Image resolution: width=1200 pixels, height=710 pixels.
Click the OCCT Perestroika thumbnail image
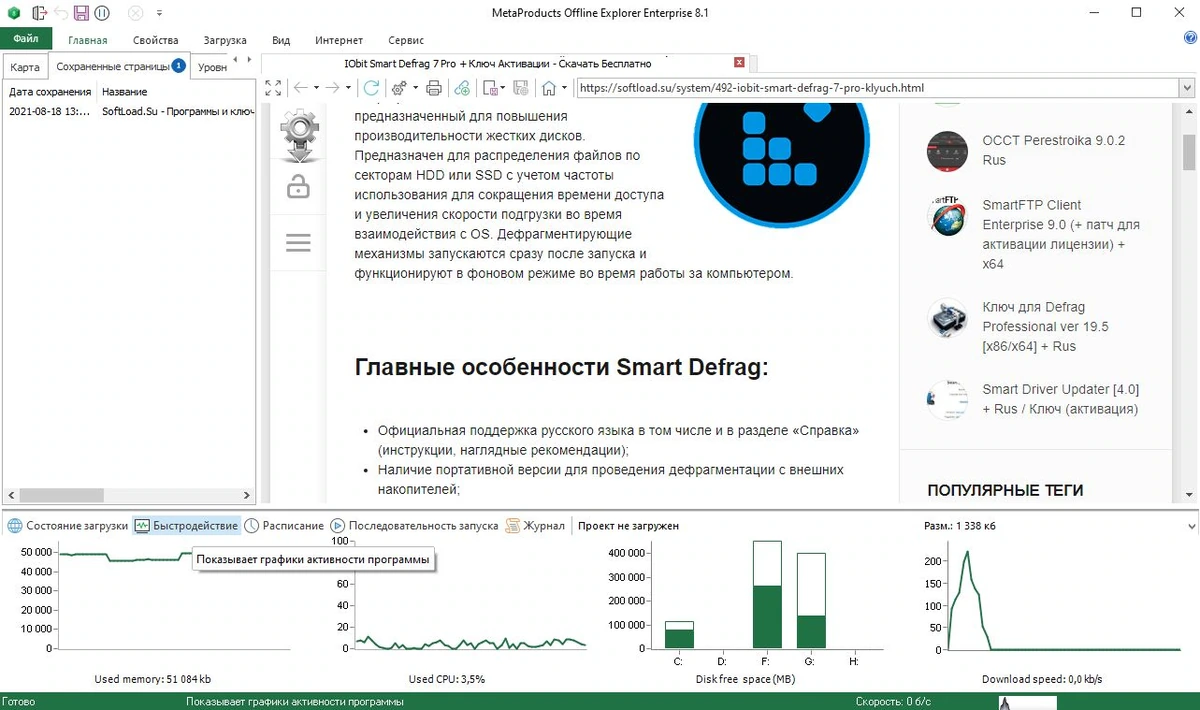(946, 150)
